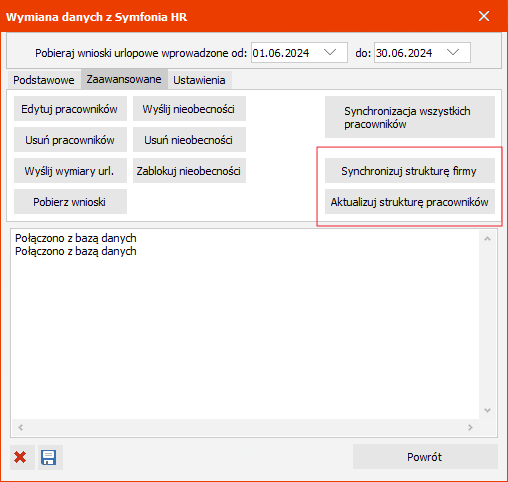This screenshot has width=508, height=482.
Task: Click the log scroll up arrow
Action: pyautogui.click(x=487, y=239)
